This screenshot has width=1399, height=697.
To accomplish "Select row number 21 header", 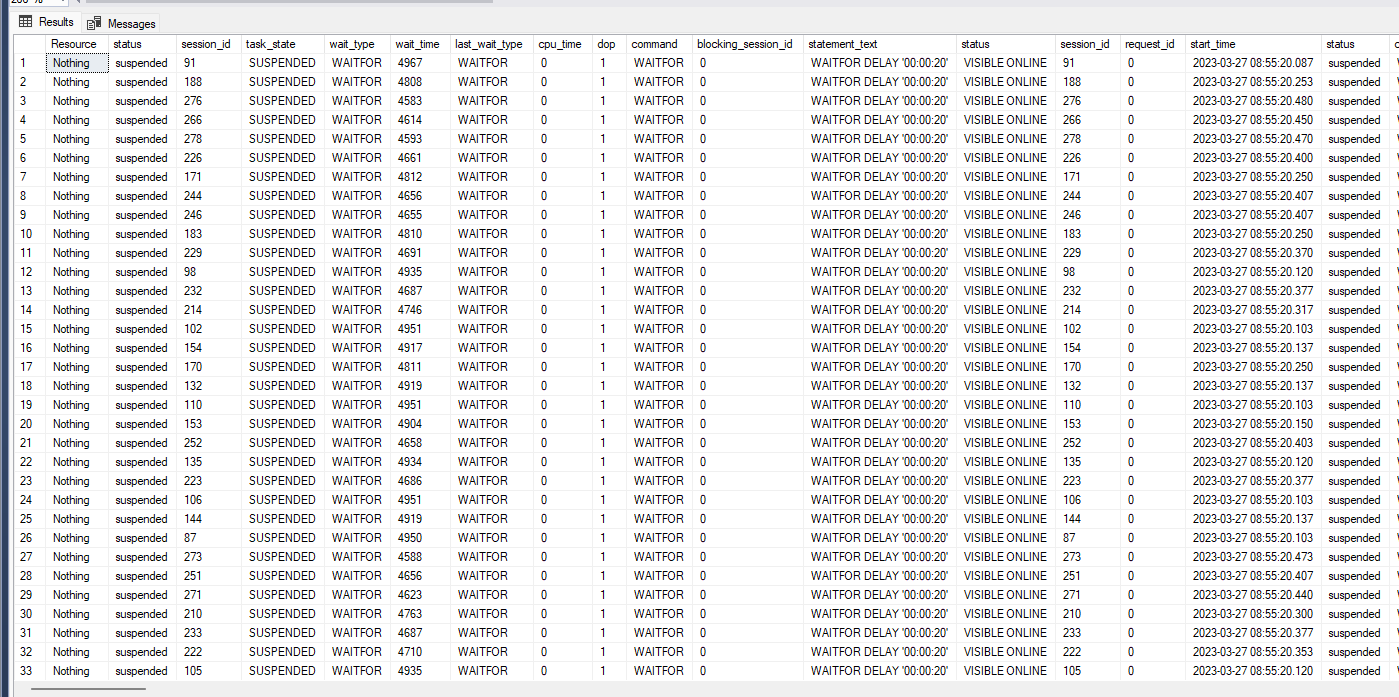I will 30,443.
